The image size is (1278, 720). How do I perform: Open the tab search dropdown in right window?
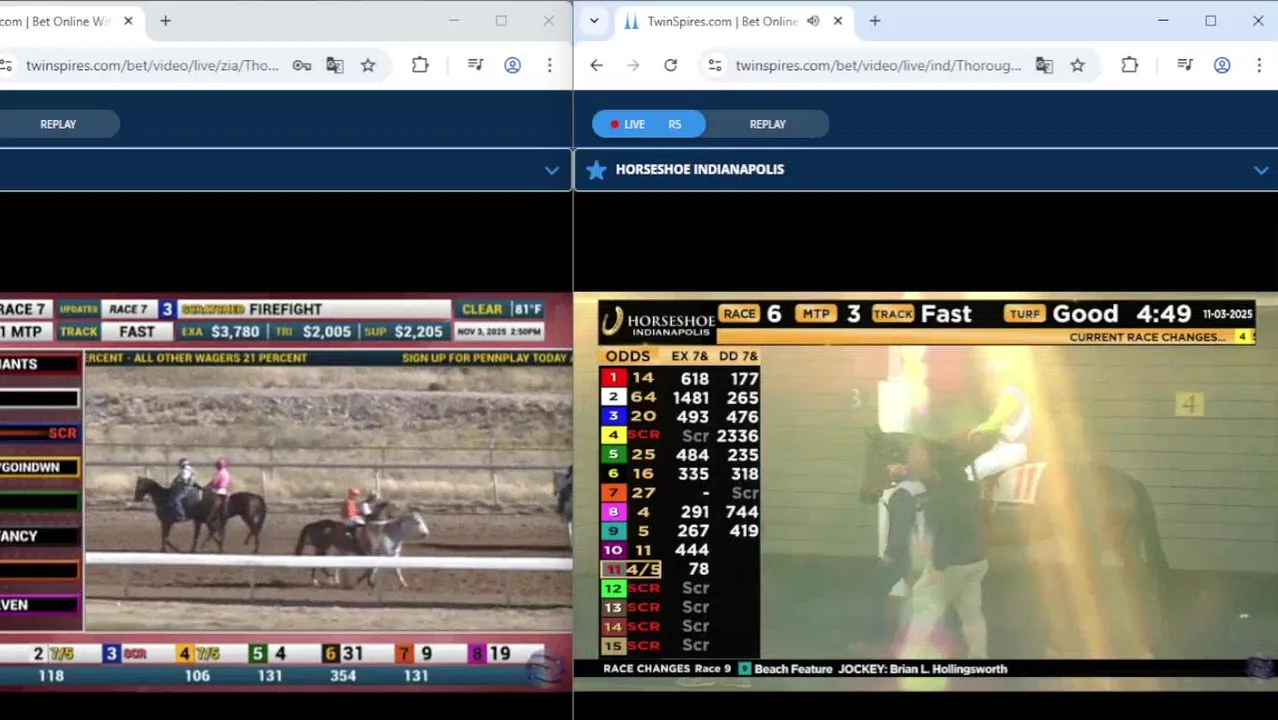tap(594, 21)
